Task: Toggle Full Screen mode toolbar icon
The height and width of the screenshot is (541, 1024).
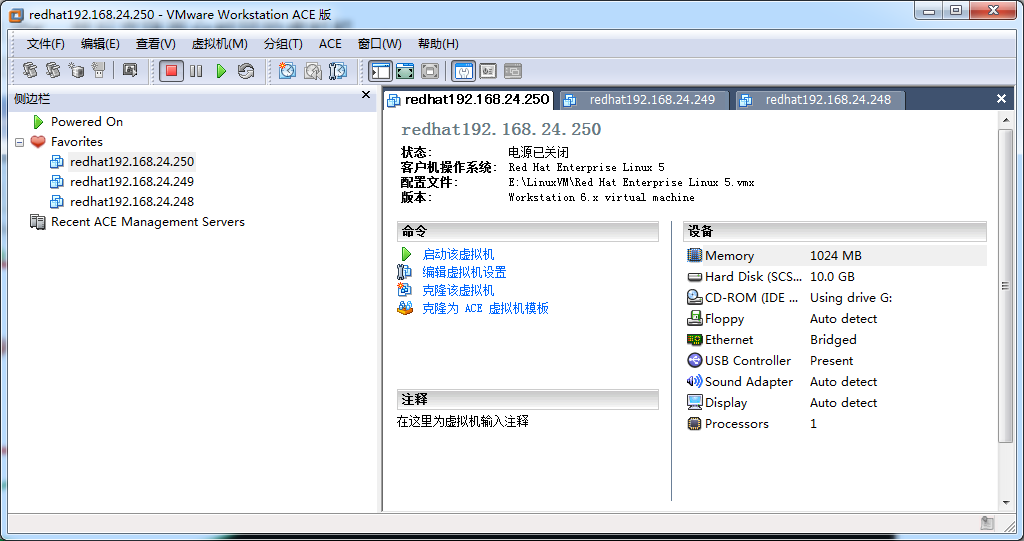Action: coord(430,71)
